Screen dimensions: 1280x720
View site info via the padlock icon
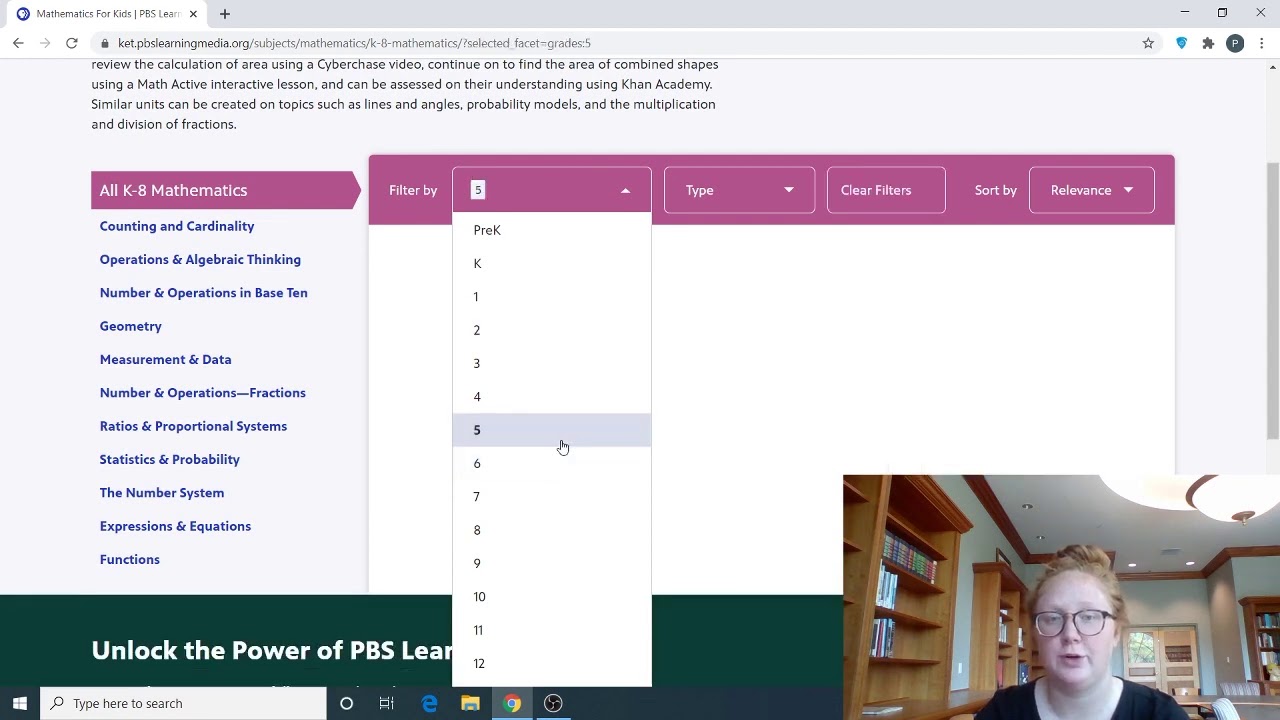point(104,43)
